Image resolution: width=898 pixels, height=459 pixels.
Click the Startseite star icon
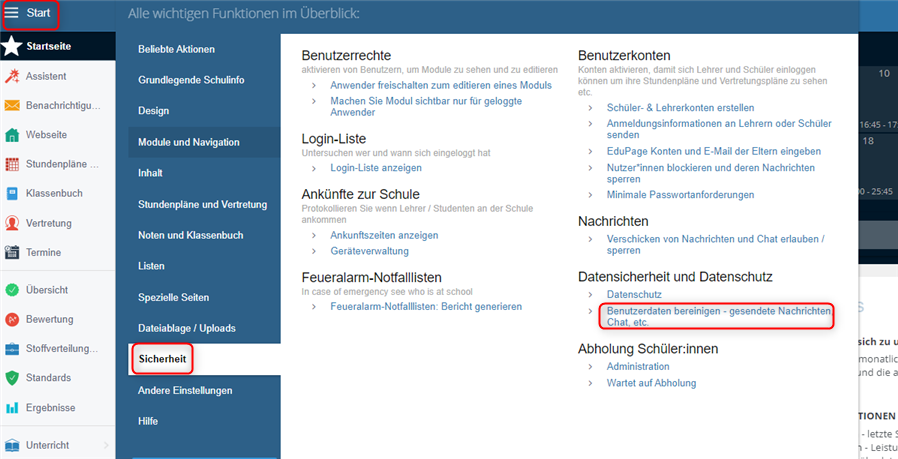coord(12,46)
